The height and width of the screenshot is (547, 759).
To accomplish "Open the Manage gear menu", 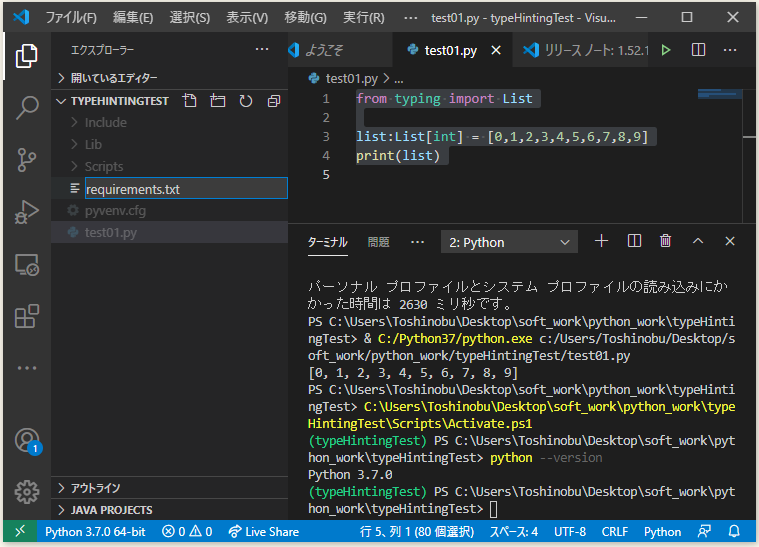I will pyautogui.click(x=26, y=492).
